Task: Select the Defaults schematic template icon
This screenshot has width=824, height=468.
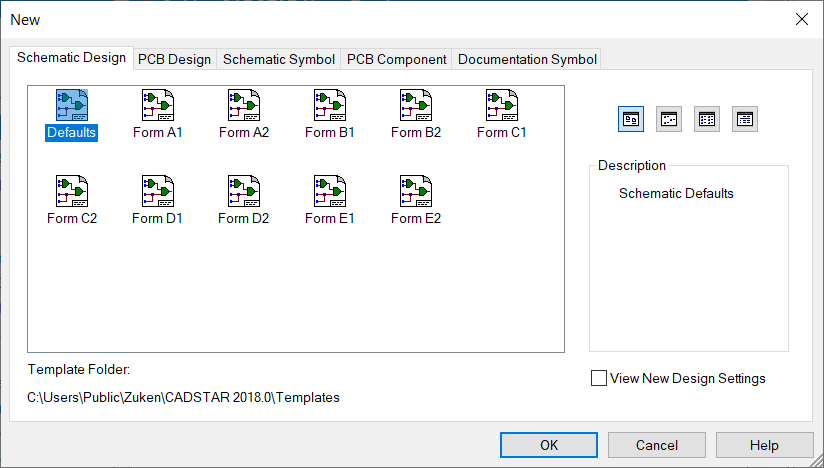Action: pos(72,105)
